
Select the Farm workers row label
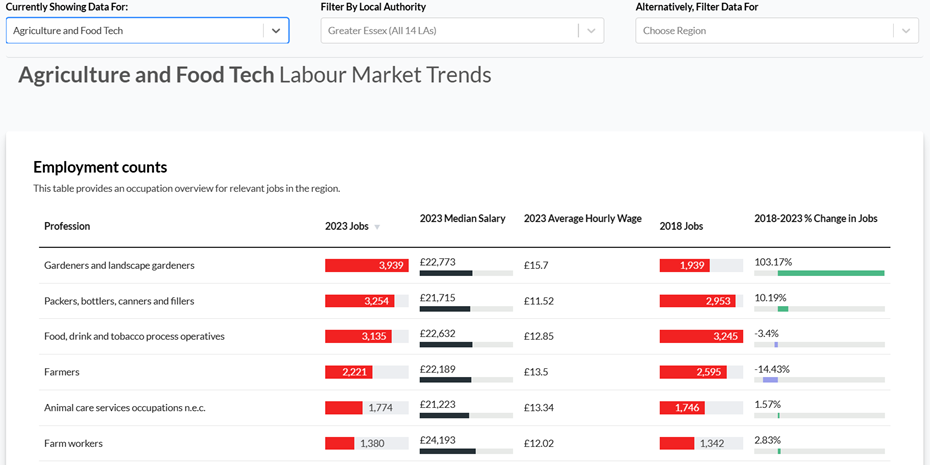tap(73, 443)
